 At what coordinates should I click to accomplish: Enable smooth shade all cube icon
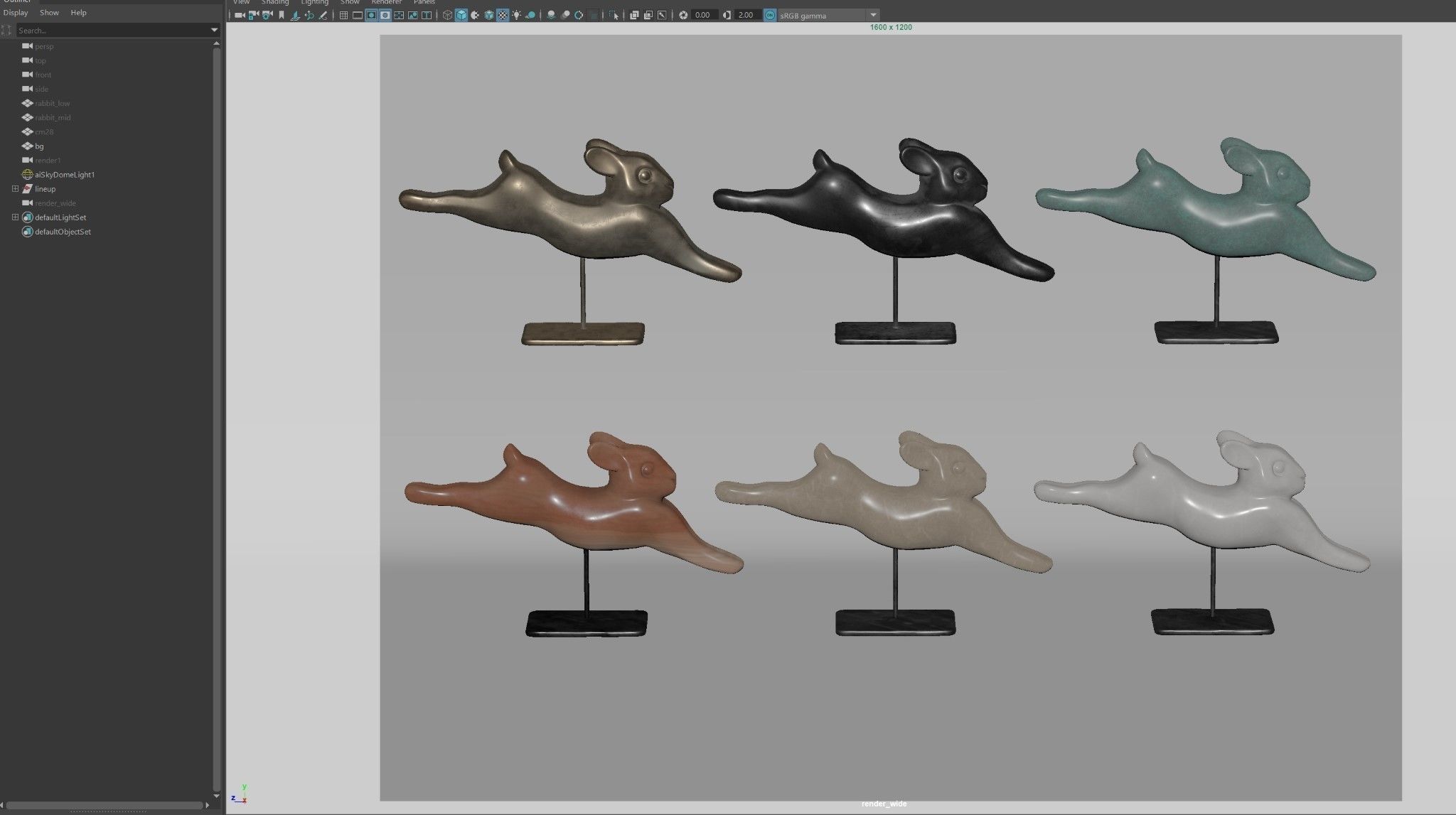pos(461,15)
